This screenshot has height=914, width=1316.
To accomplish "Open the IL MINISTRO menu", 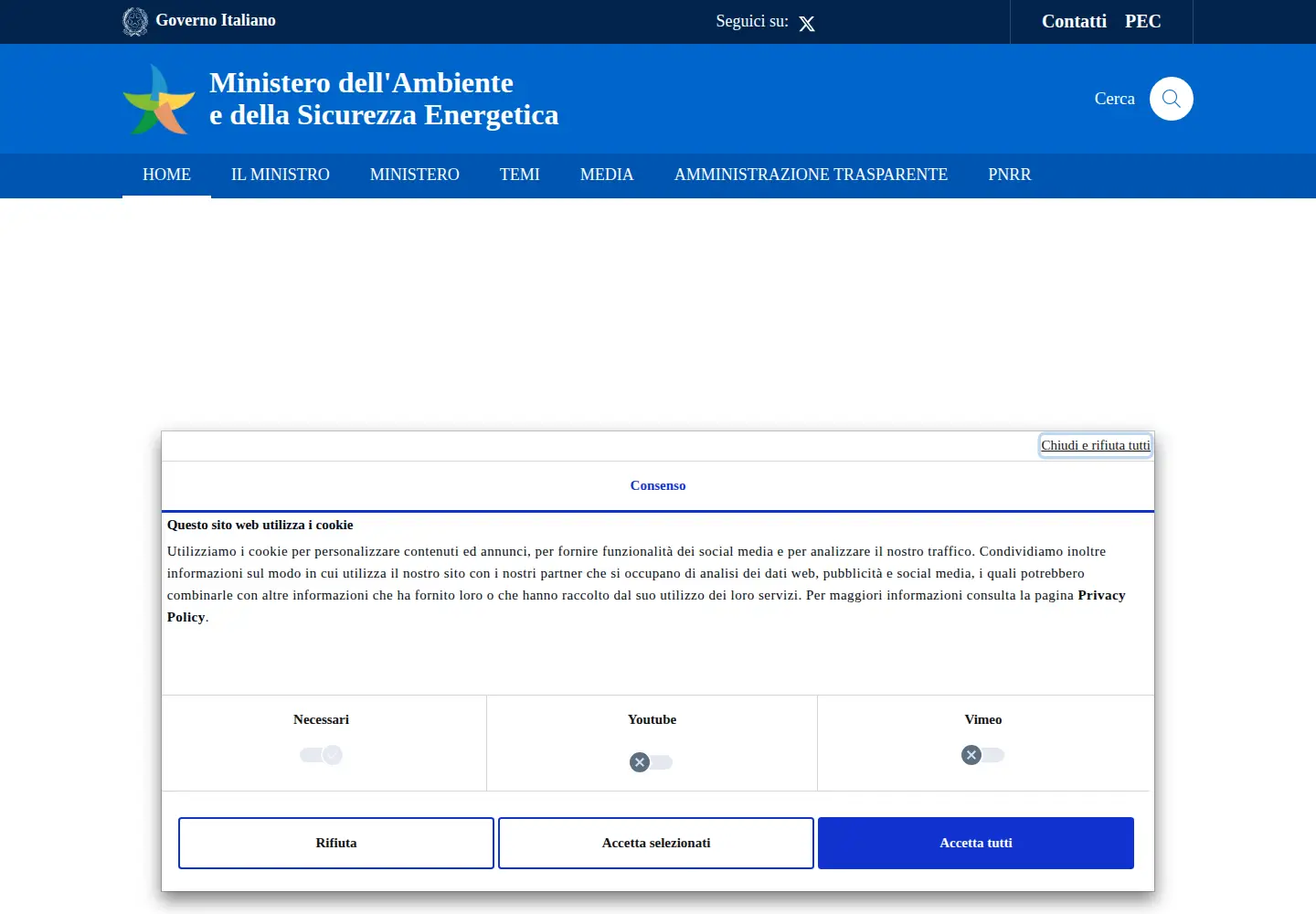I will (x=281, y=175).
